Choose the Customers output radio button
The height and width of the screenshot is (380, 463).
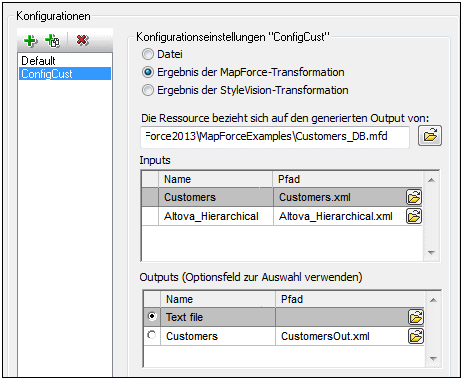click(x=152, y=335)
